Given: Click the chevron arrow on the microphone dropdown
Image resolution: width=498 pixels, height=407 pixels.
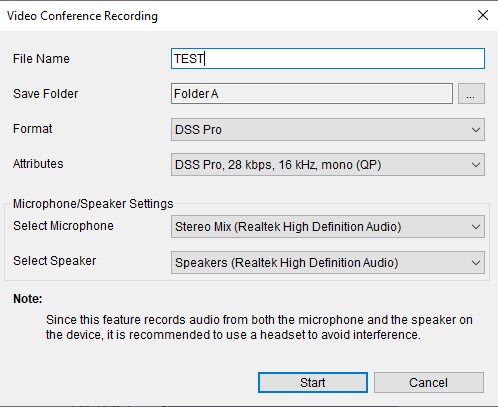Looking at the screenshot, I should (x=476, y=227).
